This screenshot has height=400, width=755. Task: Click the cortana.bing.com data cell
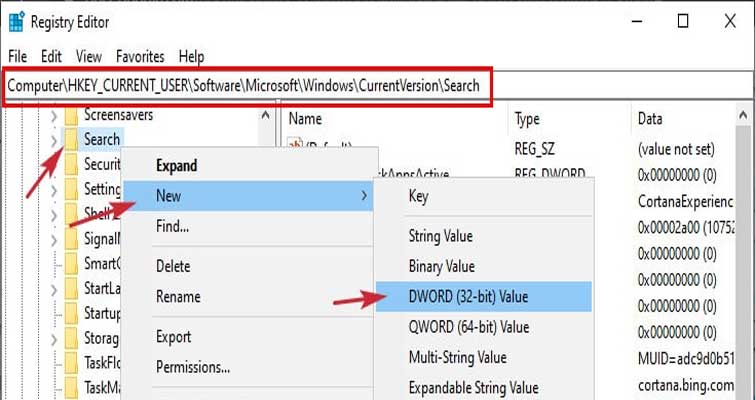tap(686, 385)
